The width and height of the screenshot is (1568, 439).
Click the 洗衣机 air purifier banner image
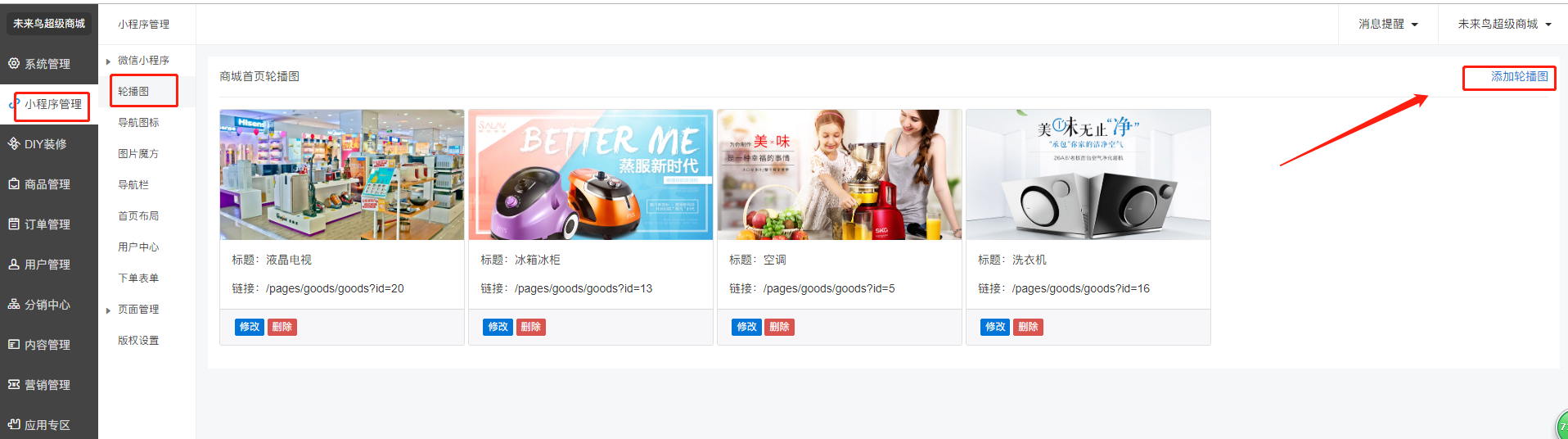(1088, 174)
